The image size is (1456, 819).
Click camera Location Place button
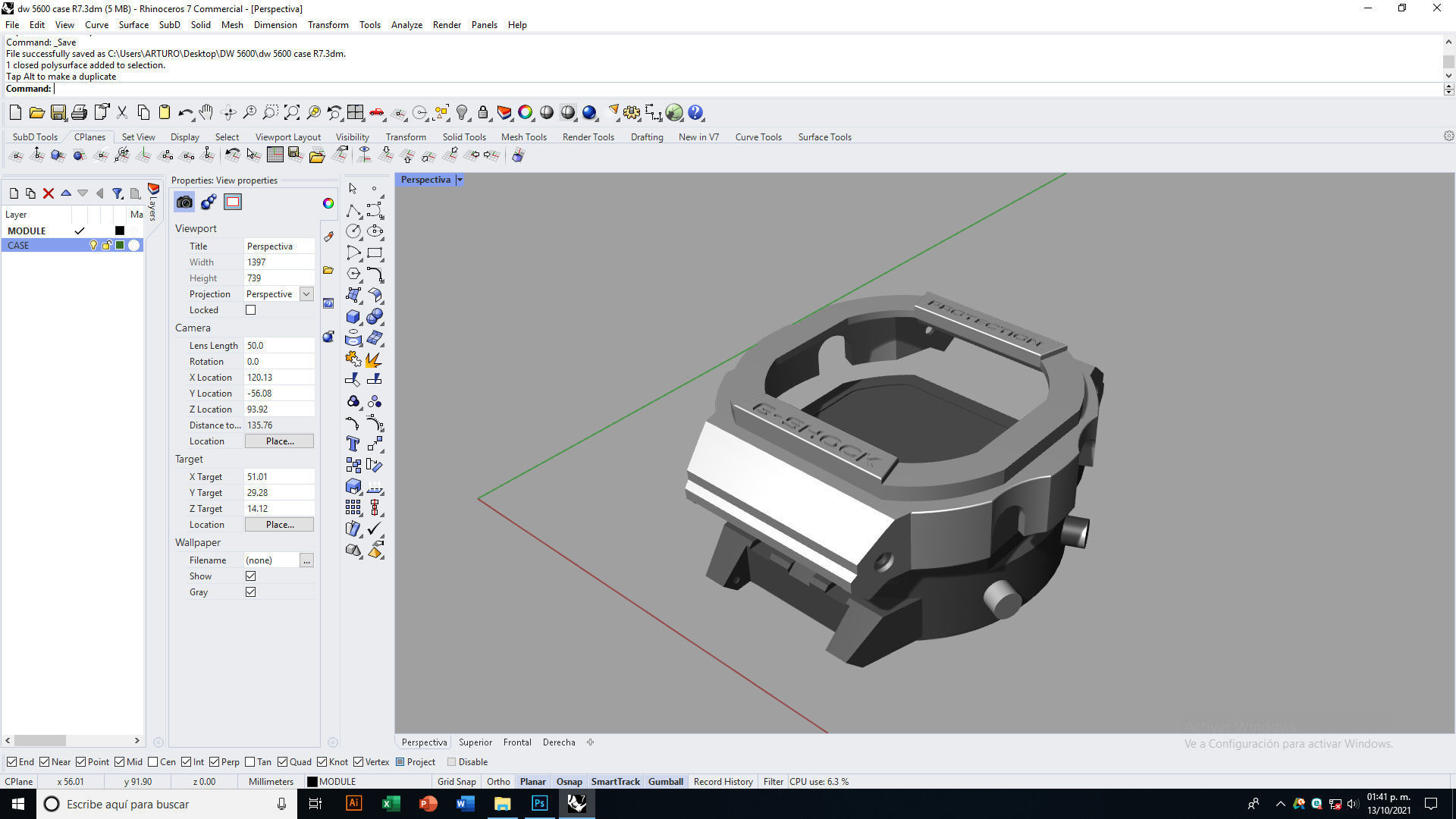click(279, 441)
